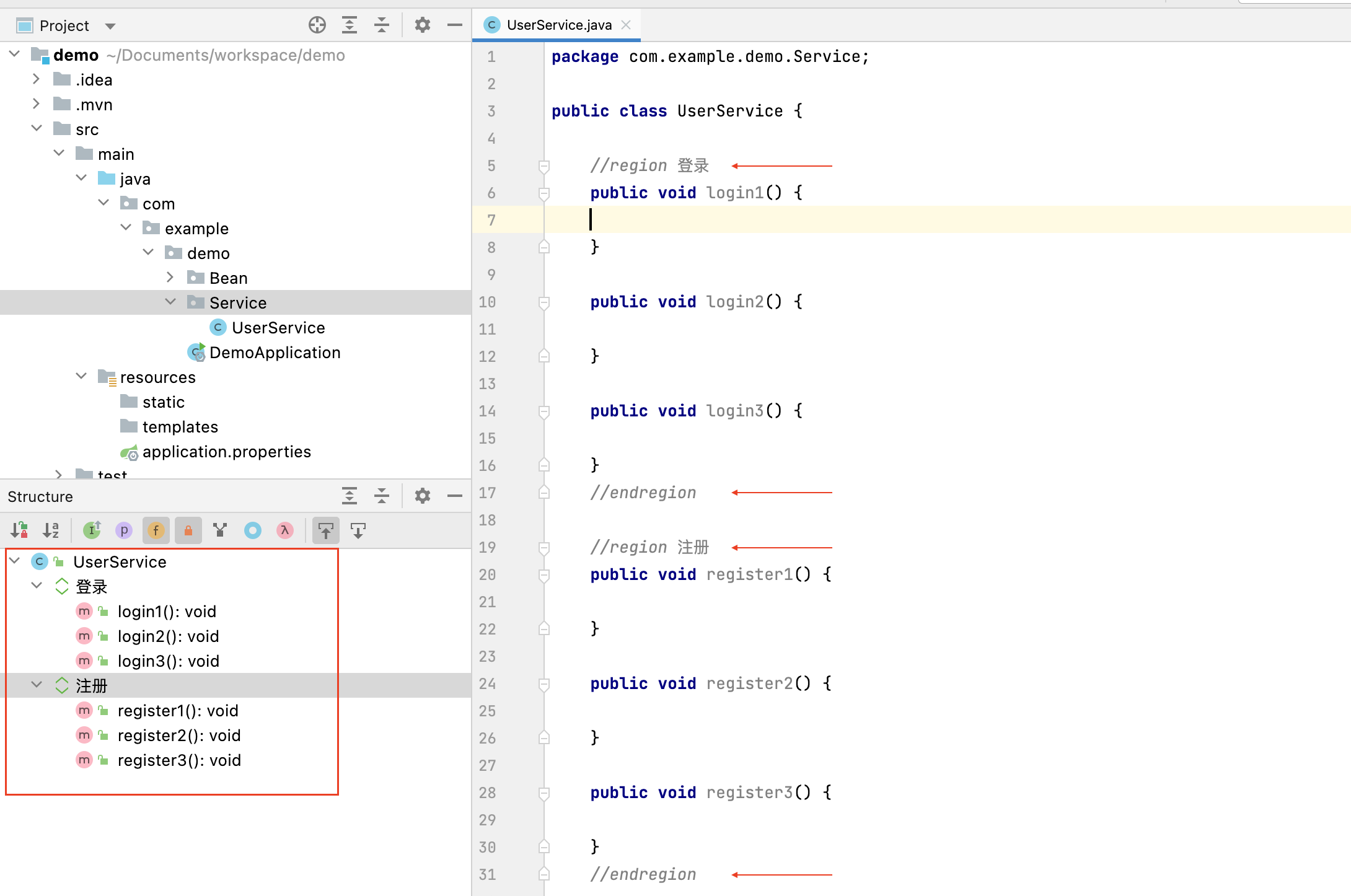Open the Project view dropdown
Image resolution: width=1351 pixels, height=896 pixels.
[x=110, y=26]
